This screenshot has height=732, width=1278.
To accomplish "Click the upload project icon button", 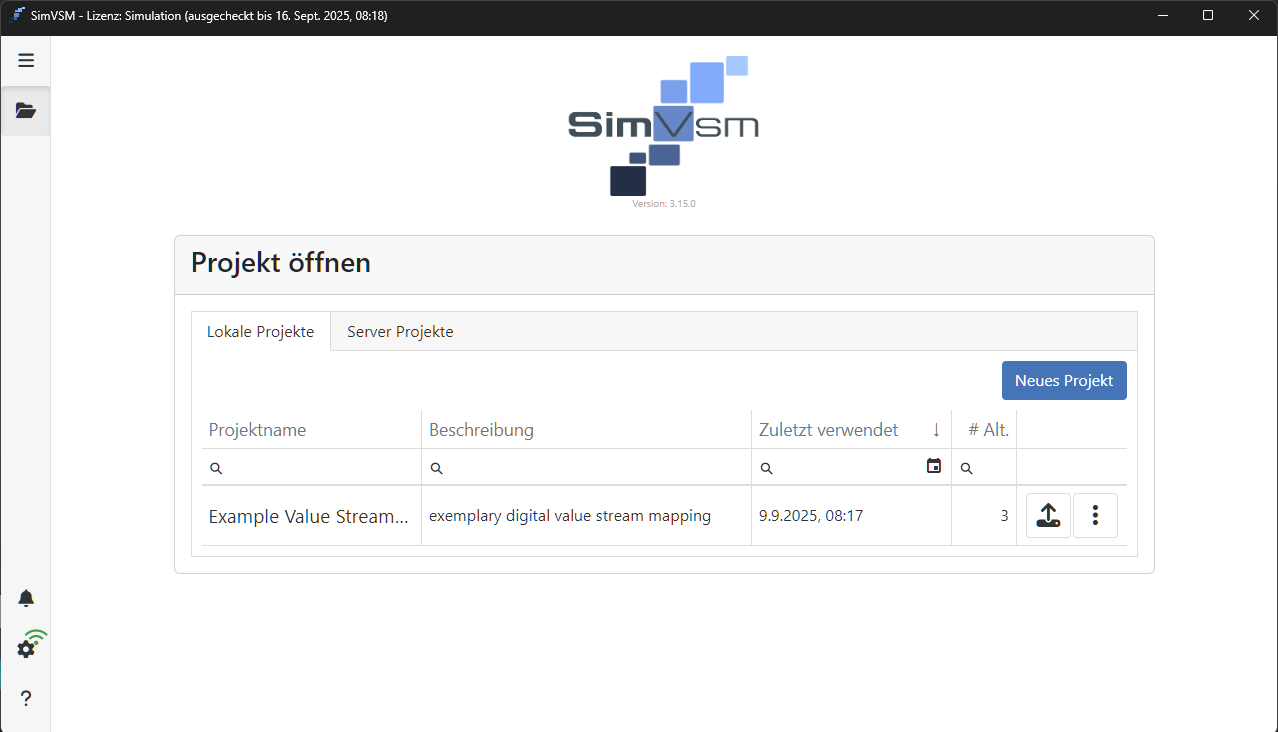I will point(1048,516).
